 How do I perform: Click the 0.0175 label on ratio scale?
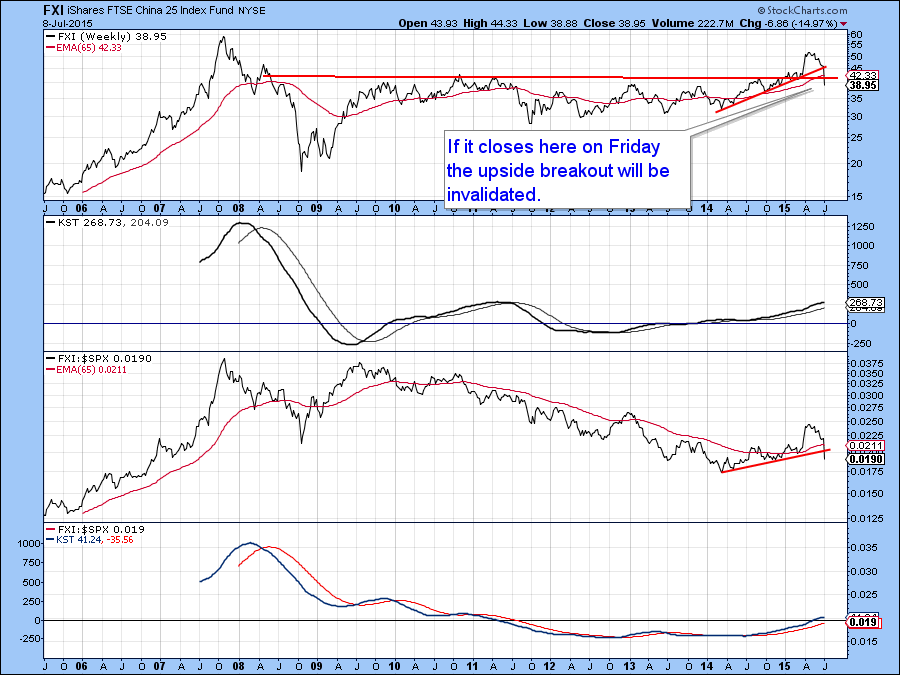[x=867, y=472]
